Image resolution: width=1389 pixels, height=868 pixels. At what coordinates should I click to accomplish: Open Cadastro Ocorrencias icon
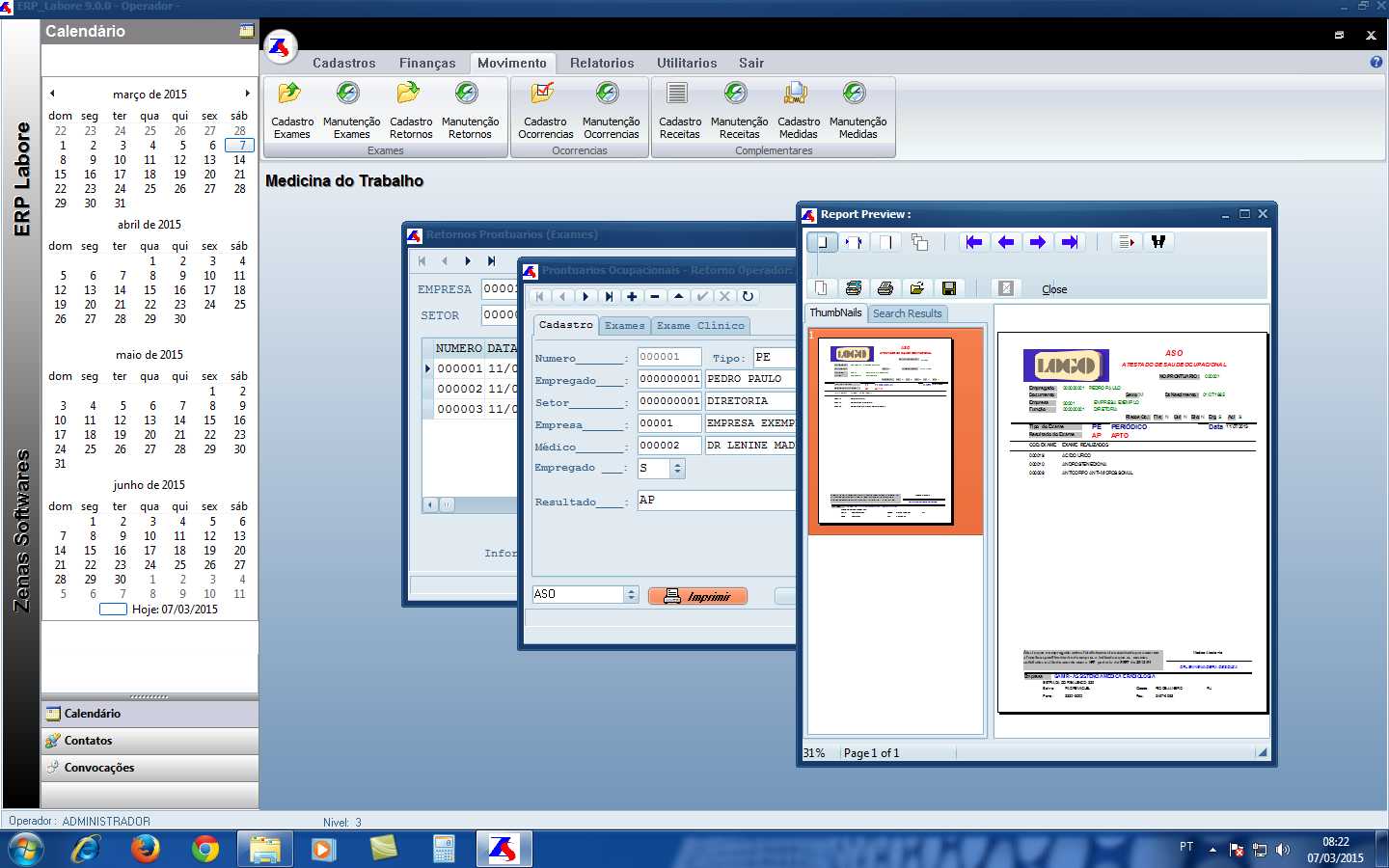coord(545,110)
